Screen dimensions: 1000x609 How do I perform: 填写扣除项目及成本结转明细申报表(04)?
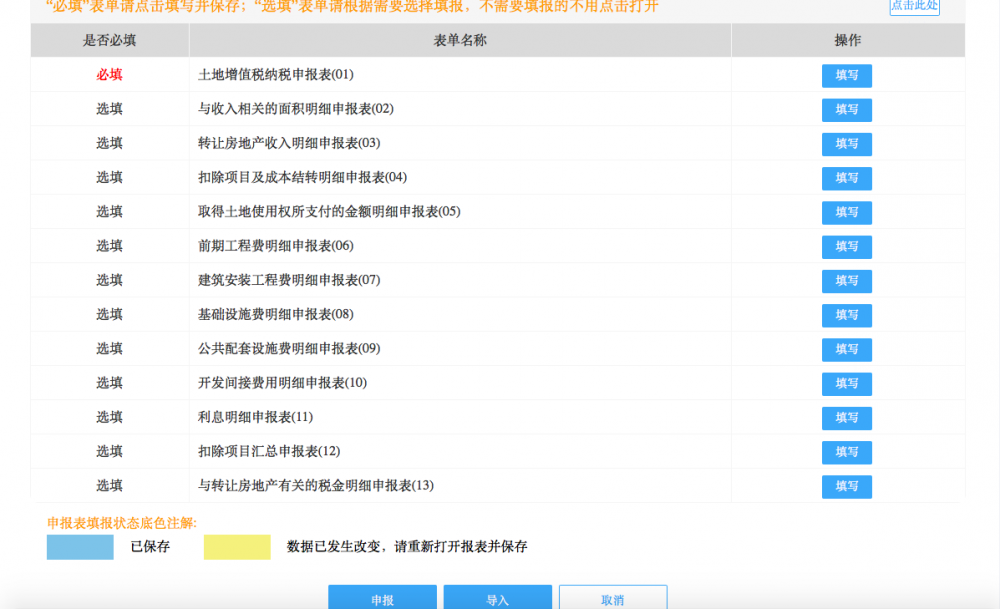click(846, 178)
